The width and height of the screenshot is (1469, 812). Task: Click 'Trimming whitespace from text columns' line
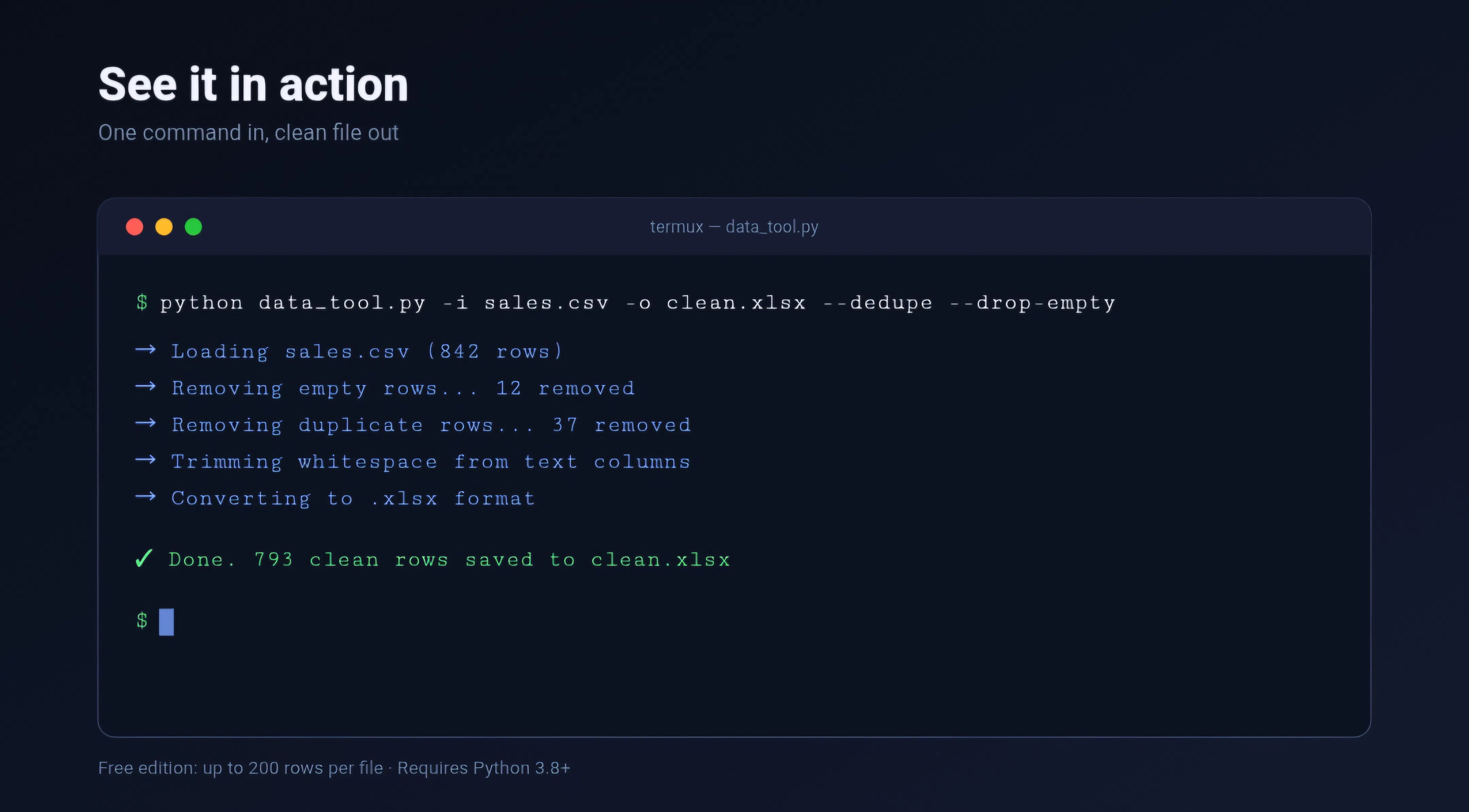point(431,462)
